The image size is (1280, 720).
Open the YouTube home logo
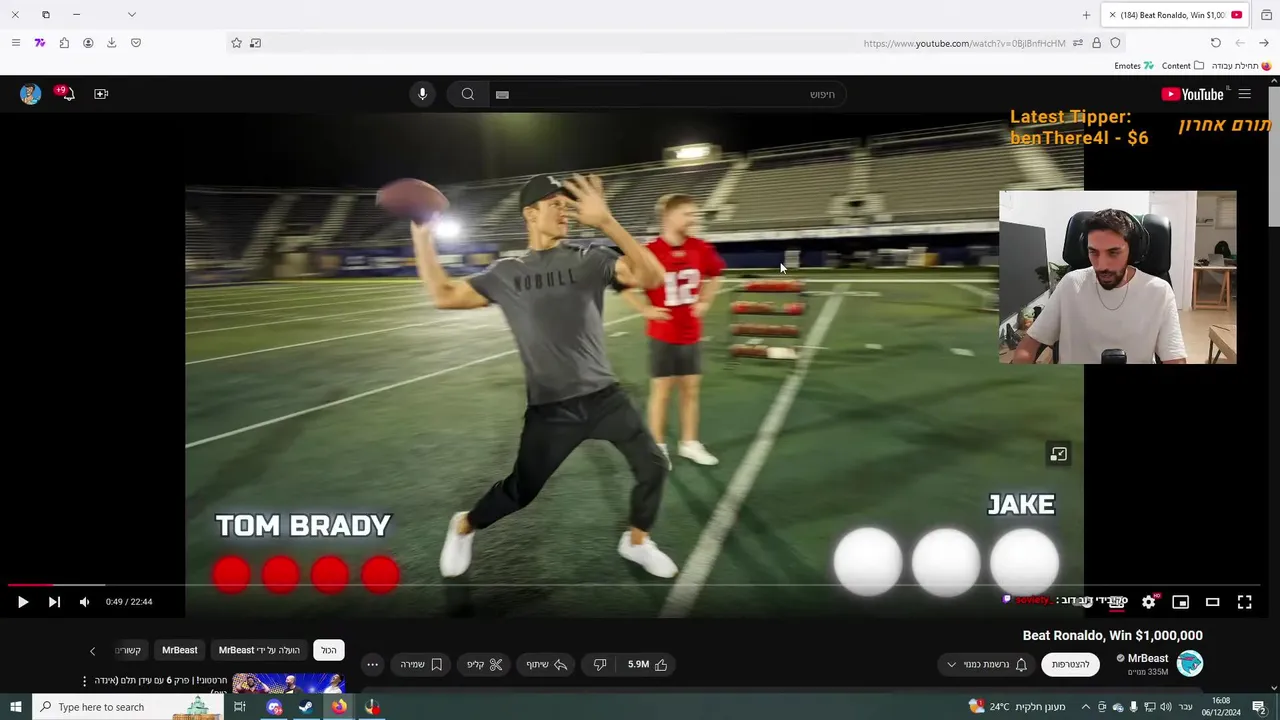1195,94
